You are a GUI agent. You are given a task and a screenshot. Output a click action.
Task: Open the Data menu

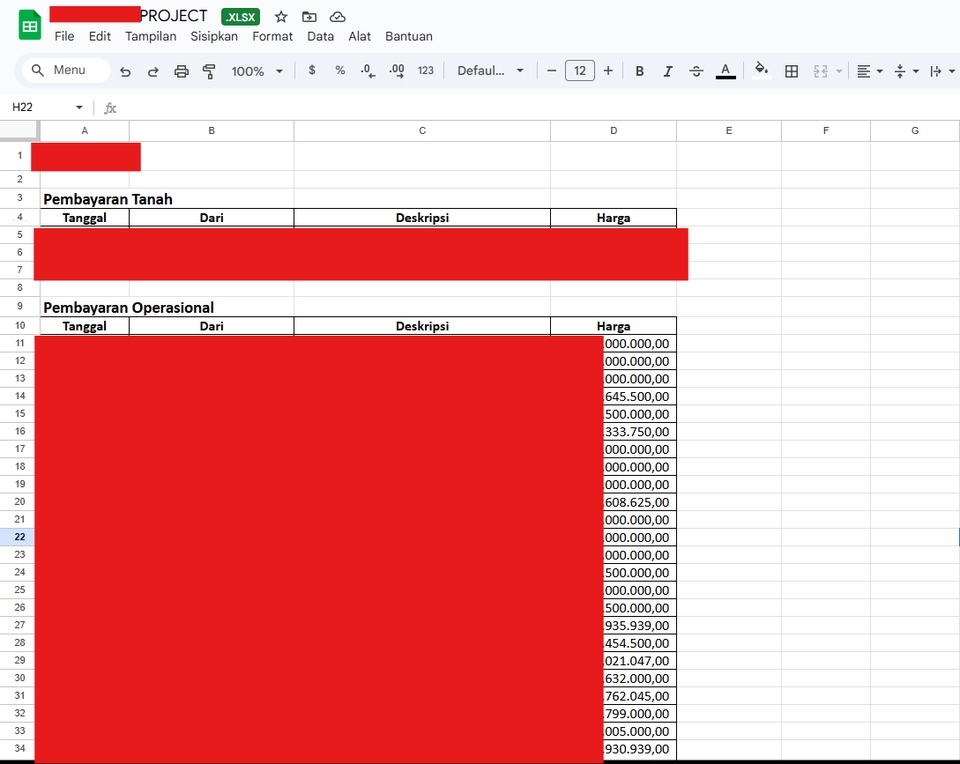click(x=320, y=36)
